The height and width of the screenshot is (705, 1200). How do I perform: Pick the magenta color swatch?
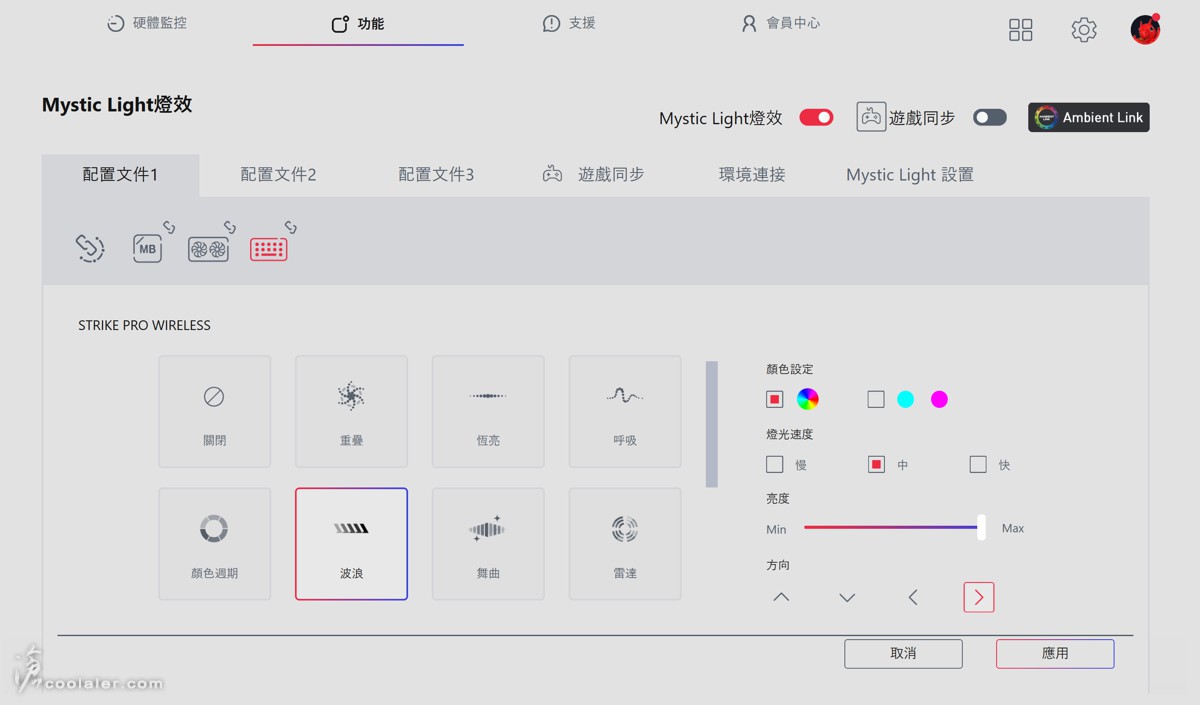click(939, 399)
